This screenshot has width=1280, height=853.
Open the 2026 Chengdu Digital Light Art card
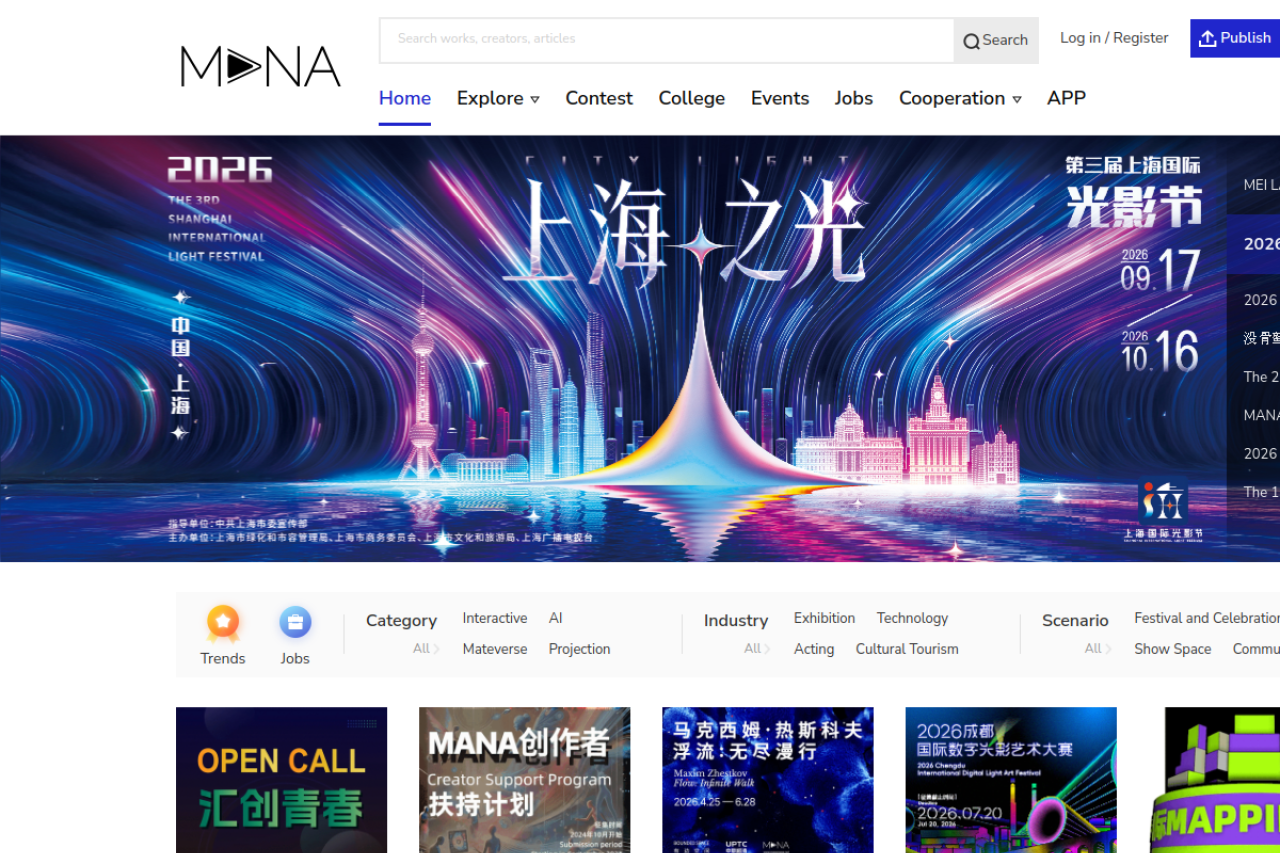1011,780
